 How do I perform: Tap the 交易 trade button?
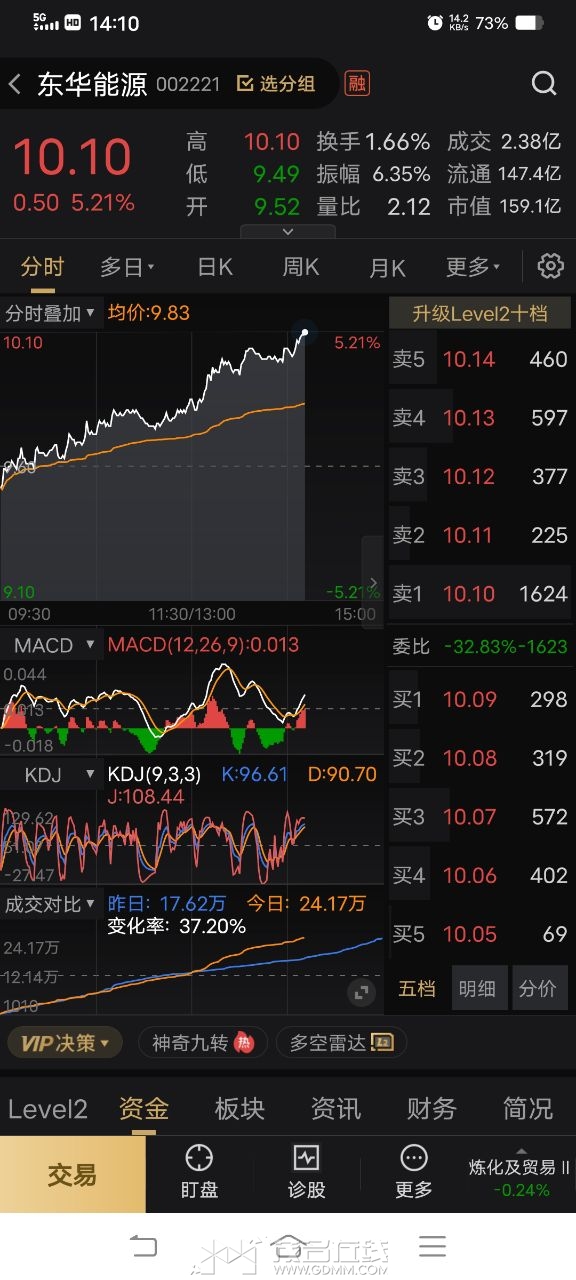point(72,1175)
